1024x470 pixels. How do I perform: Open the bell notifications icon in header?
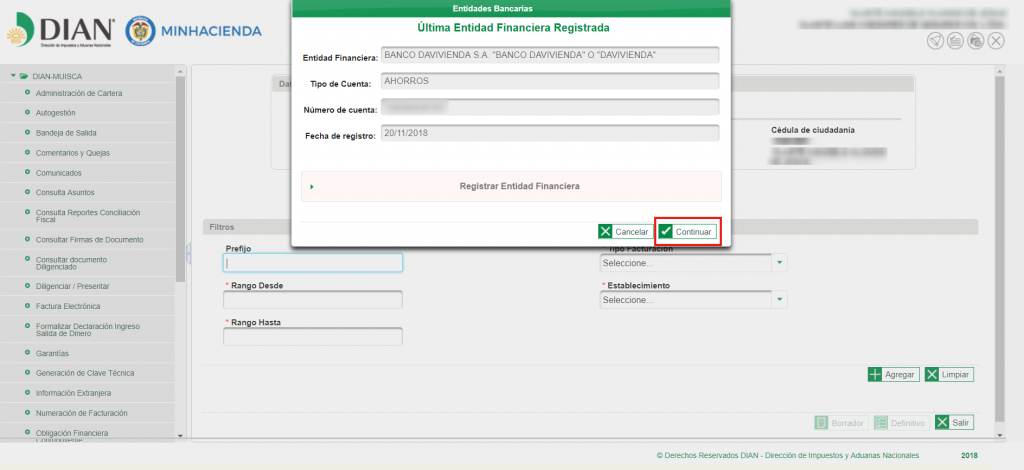click(936, 41)
